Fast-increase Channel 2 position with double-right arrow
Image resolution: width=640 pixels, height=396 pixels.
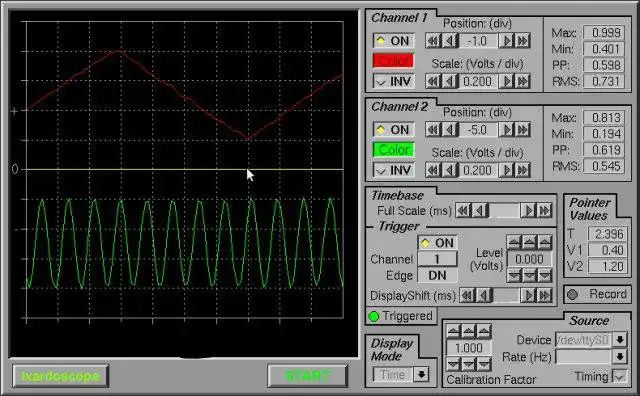pyautogui.click(x=522, y=130)
